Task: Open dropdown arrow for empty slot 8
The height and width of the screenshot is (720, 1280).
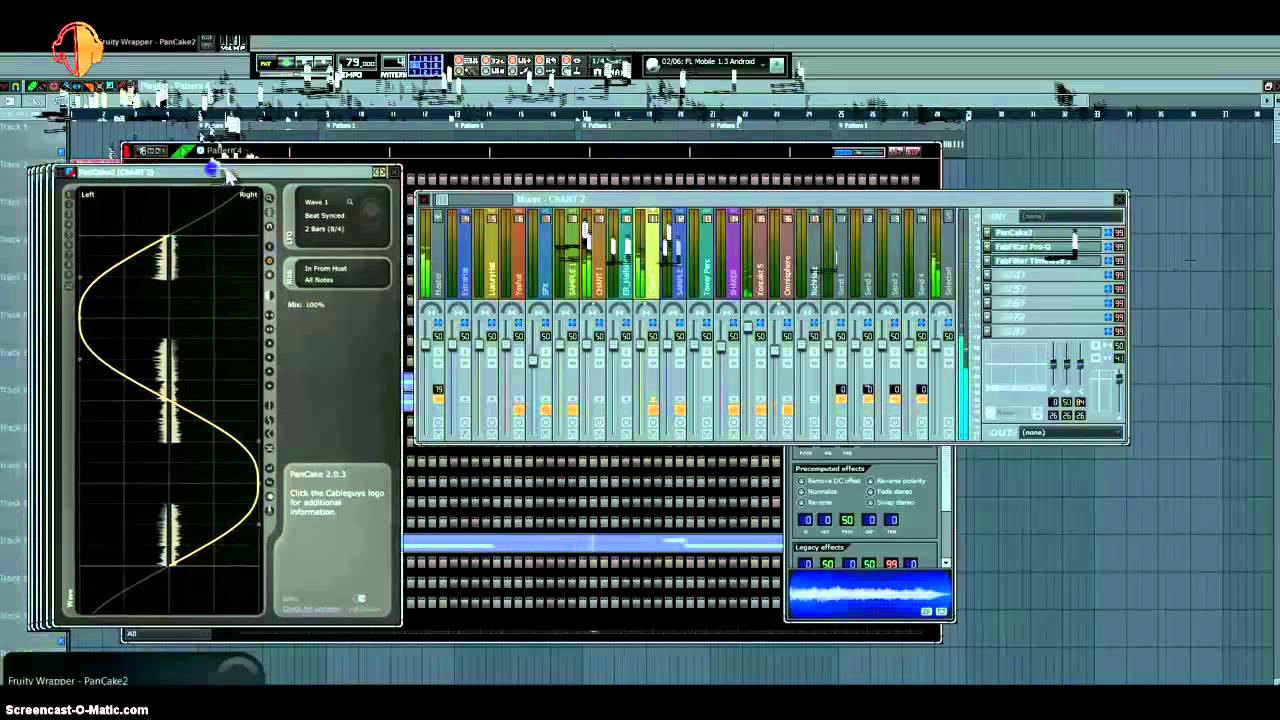Action: point(987,331)
